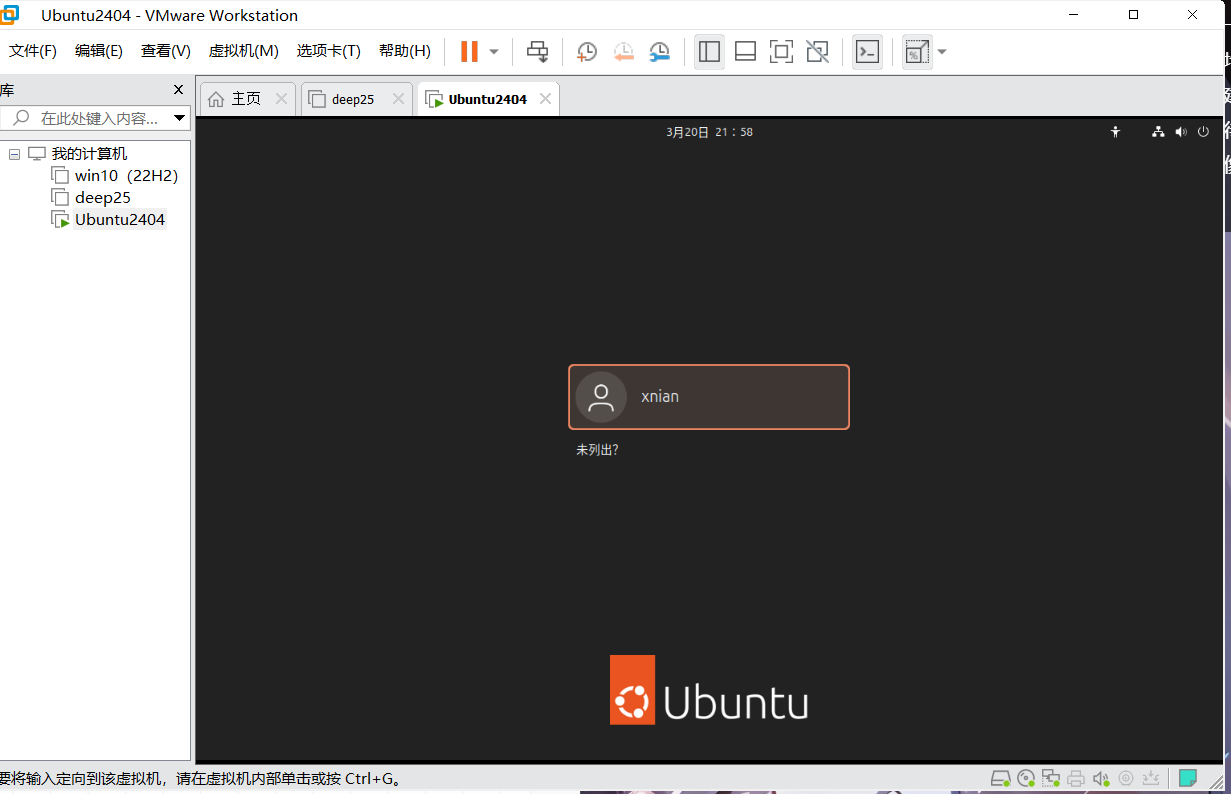Choose the xnian user account
This screenshot has width=1231, height=794.
709,397
